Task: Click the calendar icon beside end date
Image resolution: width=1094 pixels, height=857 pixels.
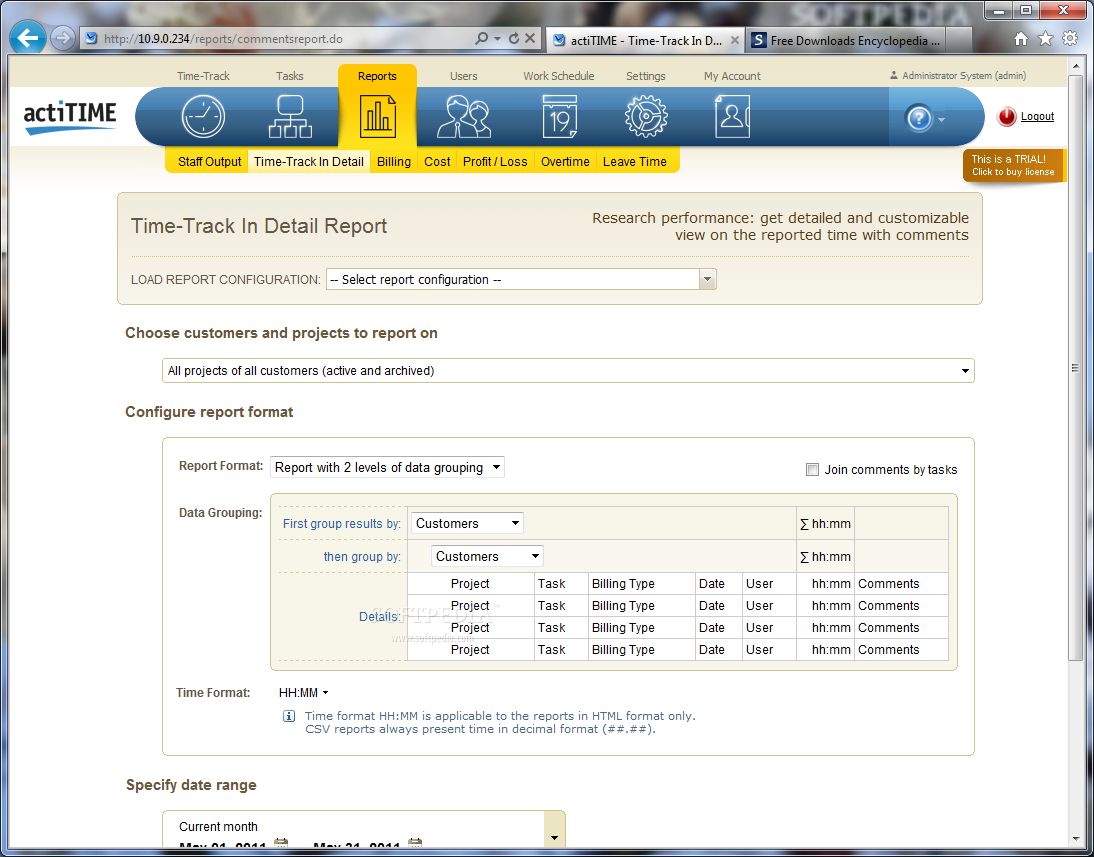Action: pos(415,844)
